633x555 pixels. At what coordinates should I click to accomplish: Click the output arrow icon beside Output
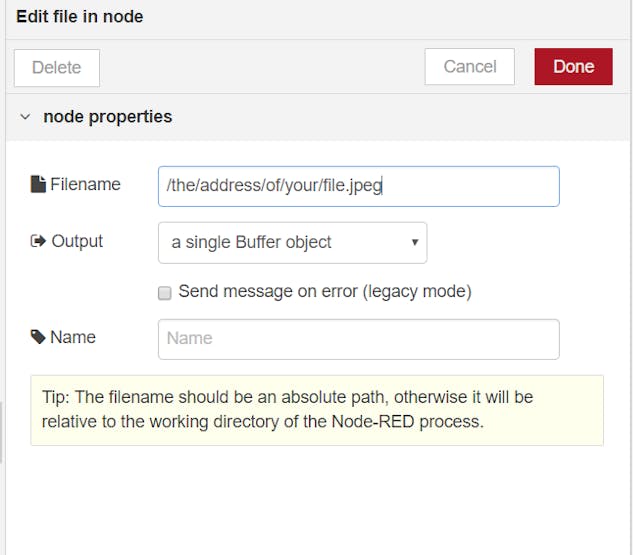point(38,241)
